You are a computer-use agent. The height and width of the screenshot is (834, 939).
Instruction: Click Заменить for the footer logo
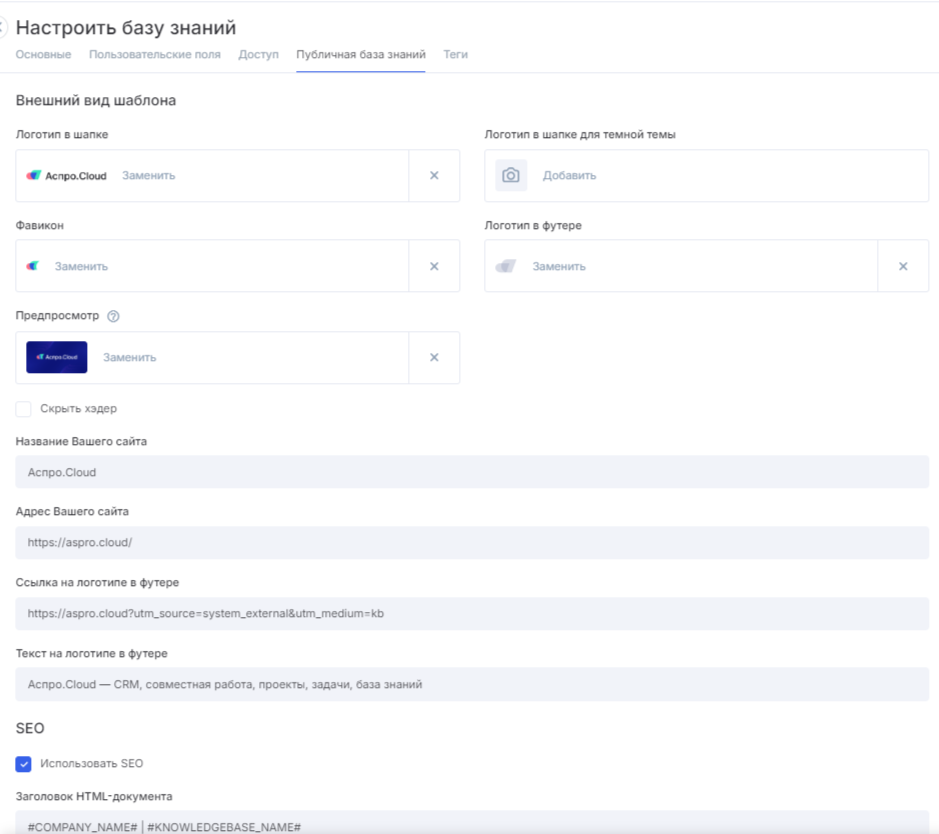[x=559, y=267]
